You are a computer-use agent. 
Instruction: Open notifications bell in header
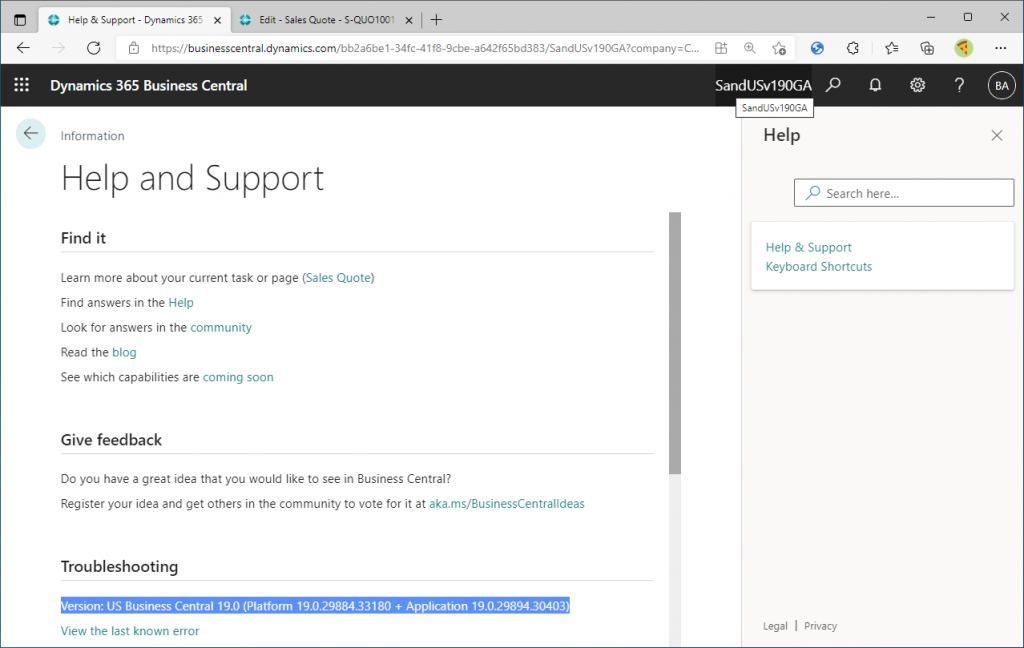(875, 85)
